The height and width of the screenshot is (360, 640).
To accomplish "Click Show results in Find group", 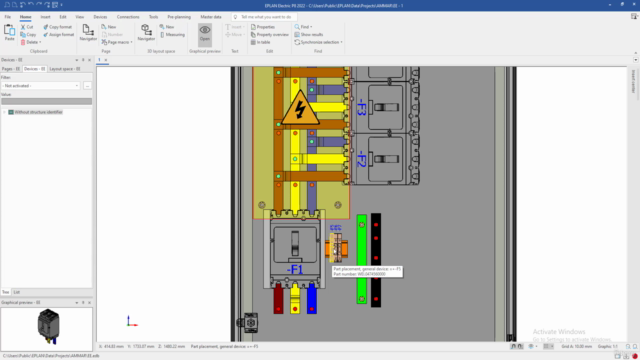I will click(x=309, y=35).
